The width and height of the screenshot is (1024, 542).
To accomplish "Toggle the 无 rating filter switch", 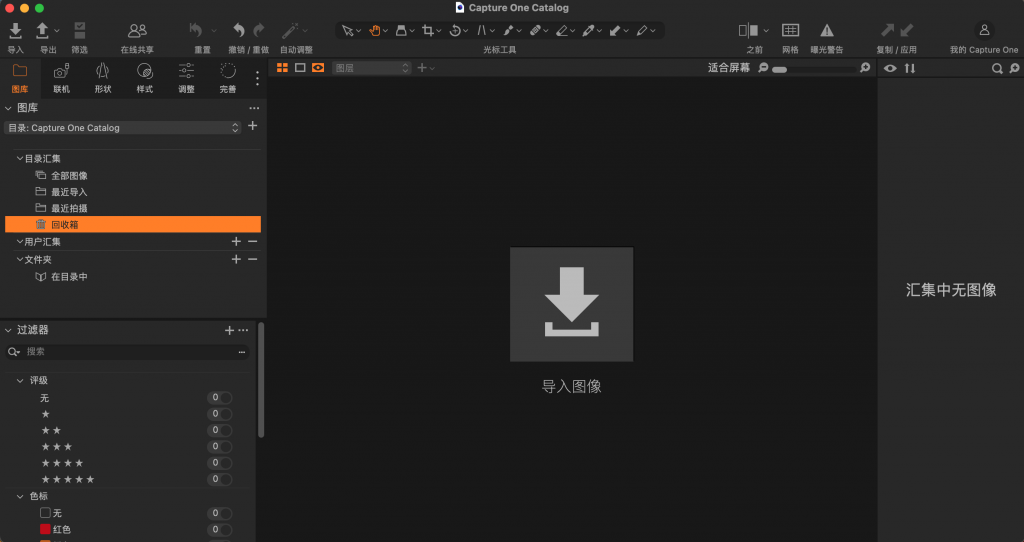I will (x=219, y=398).
